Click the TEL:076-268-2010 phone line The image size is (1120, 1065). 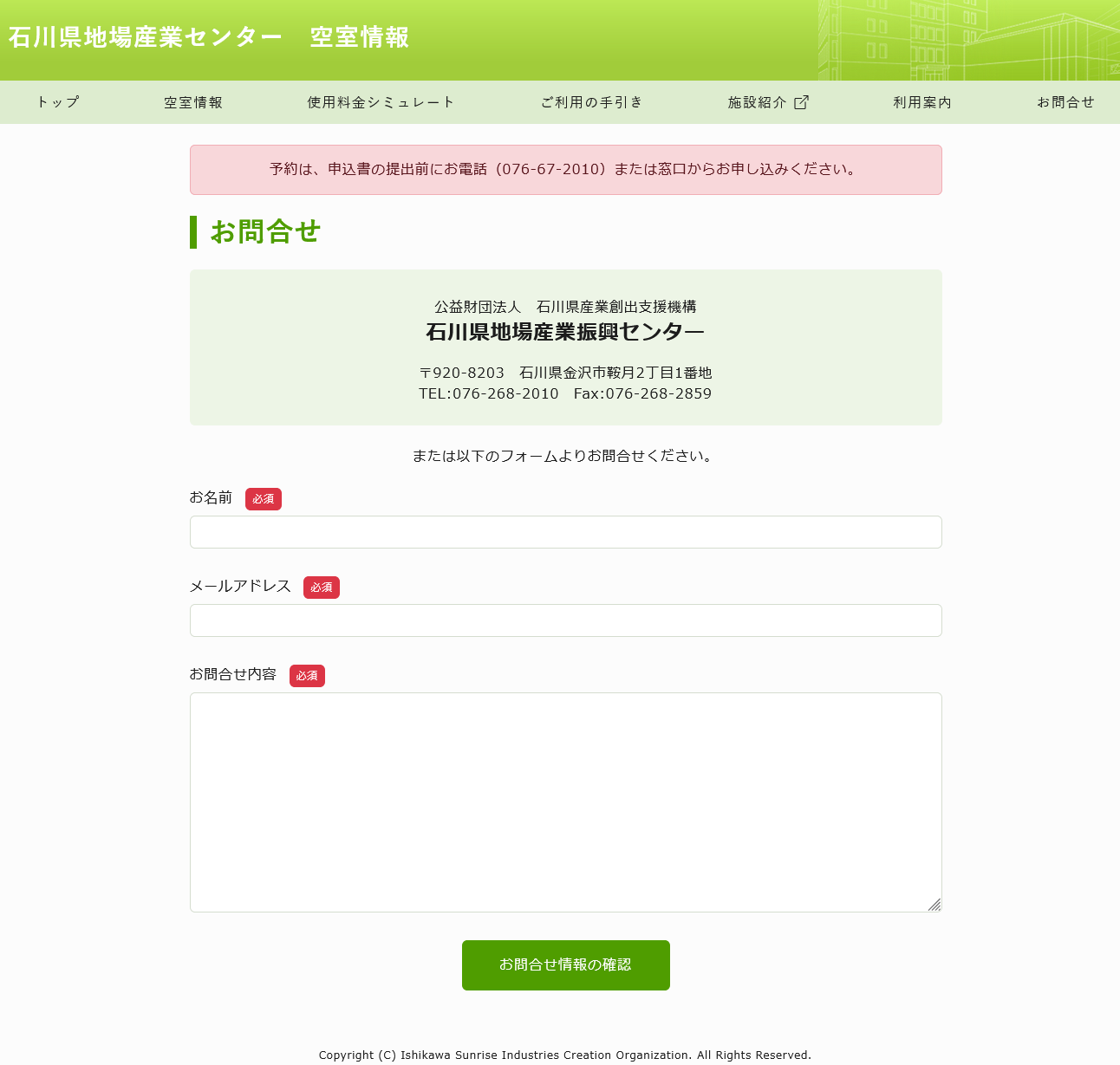click(x=489, y=393)
